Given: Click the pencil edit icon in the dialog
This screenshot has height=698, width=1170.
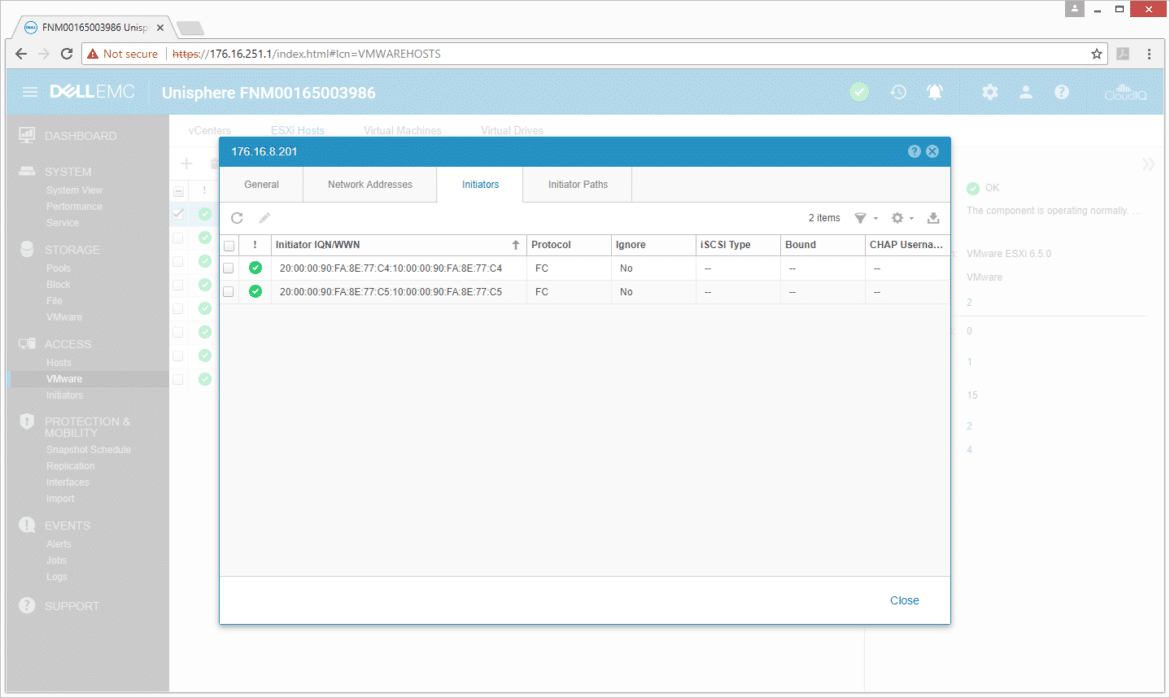Looking at the screenshot, I should [264, 218].
